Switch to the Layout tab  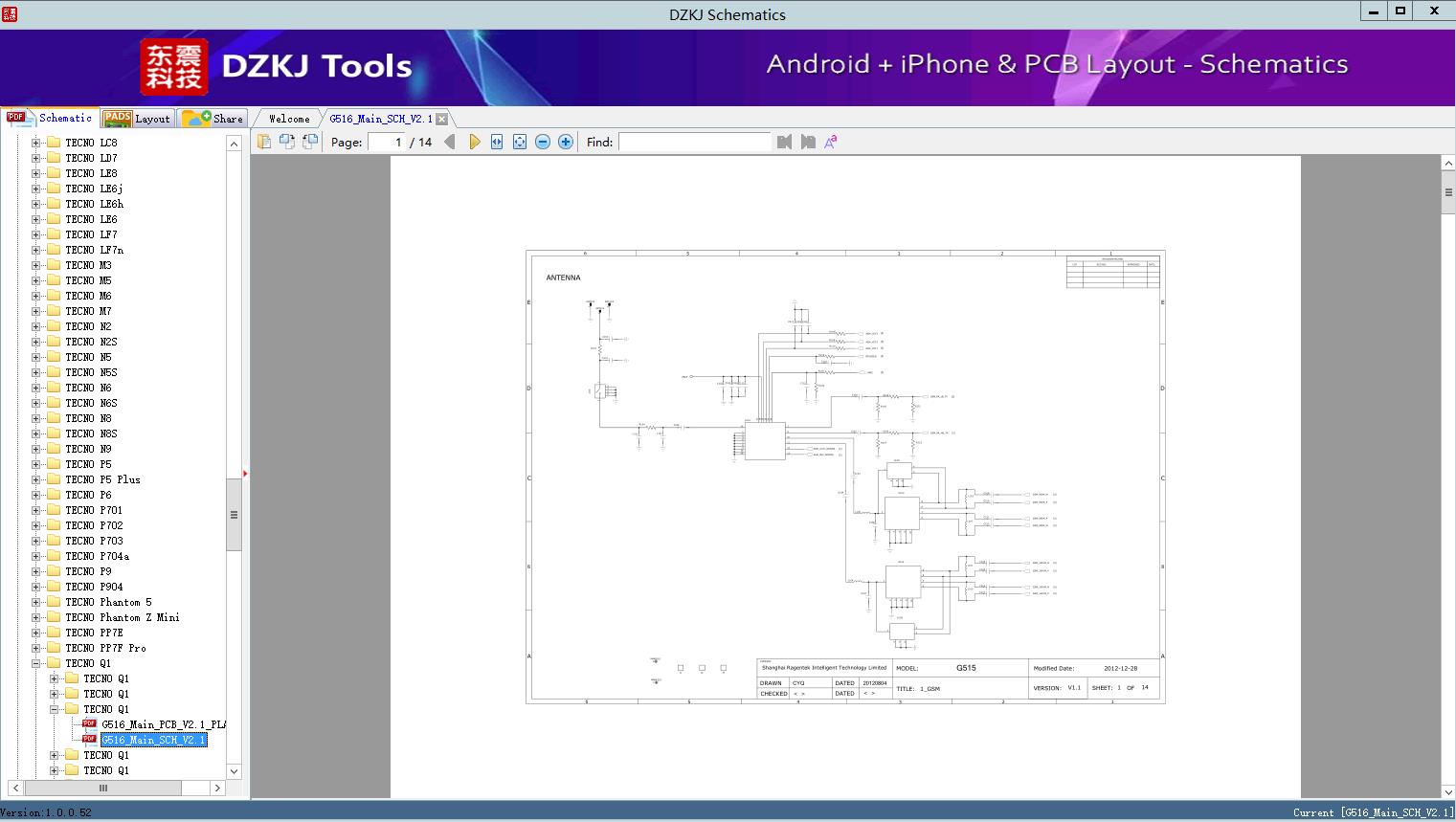137,119
